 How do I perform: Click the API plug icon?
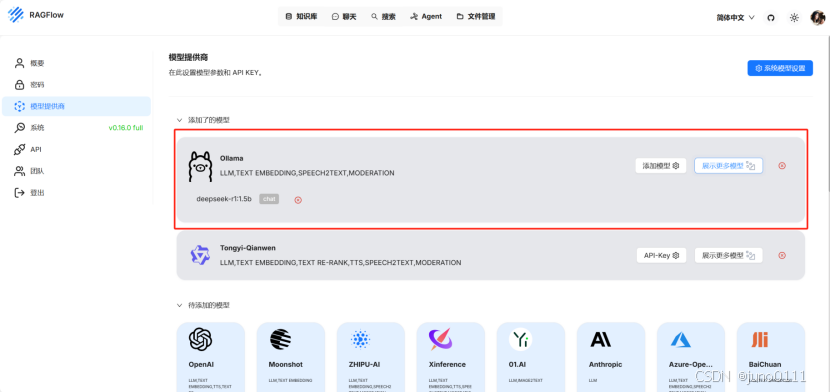(20, 150)
